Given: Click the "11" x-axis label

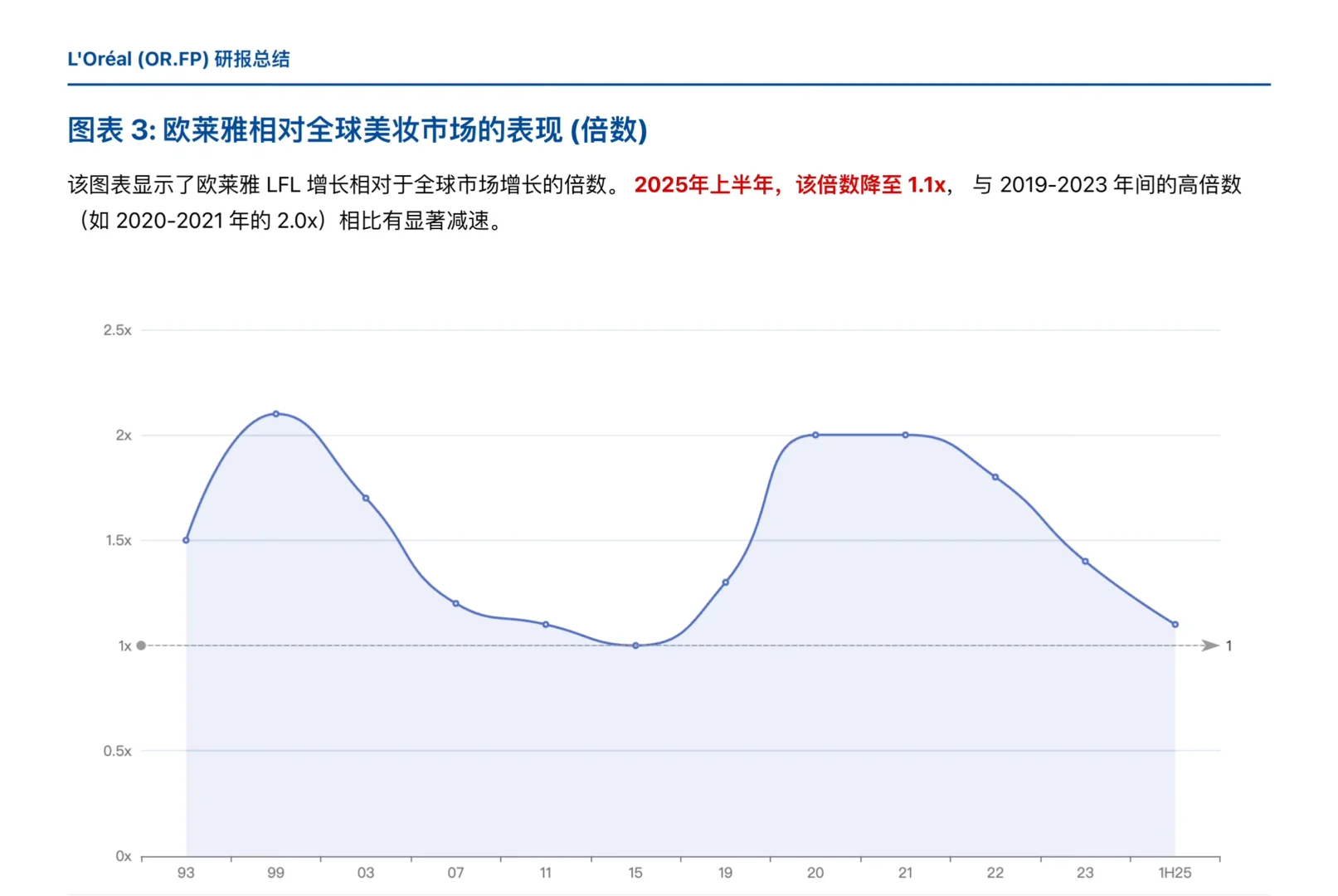Looking at the screenshot, I should [x=546, y=873].
